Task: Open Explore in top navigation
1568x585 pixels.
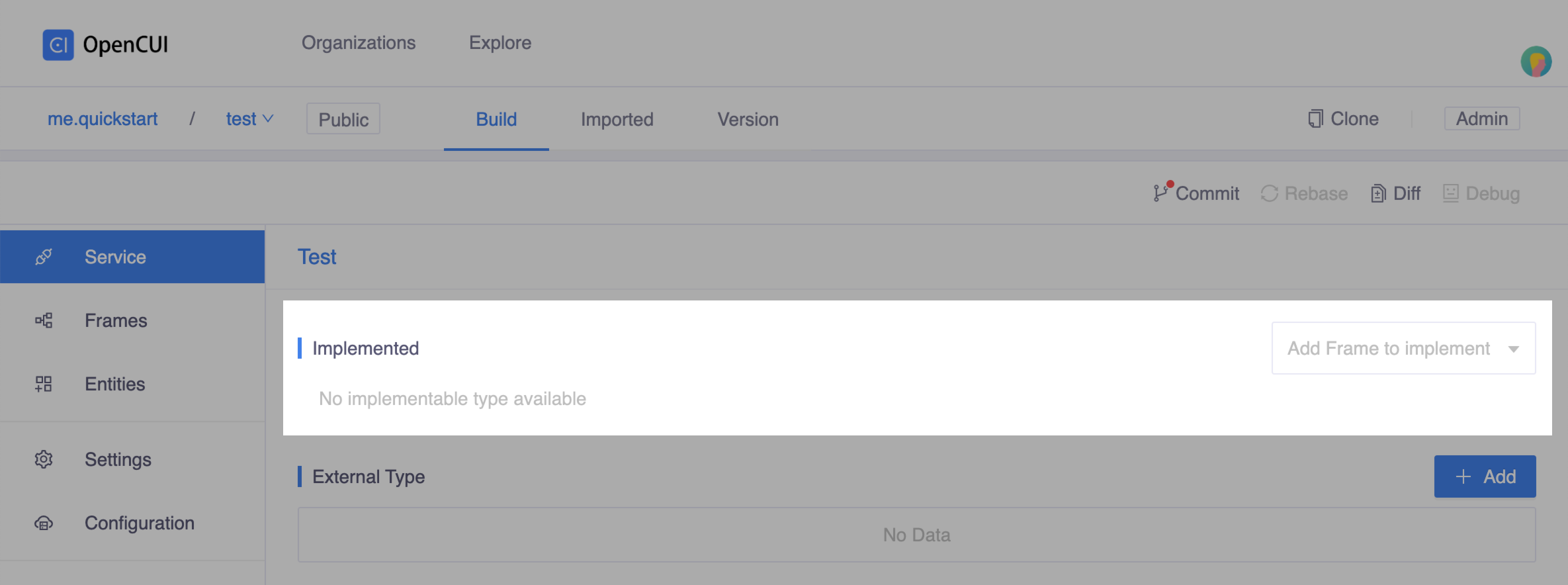Action: click(500, 43)
